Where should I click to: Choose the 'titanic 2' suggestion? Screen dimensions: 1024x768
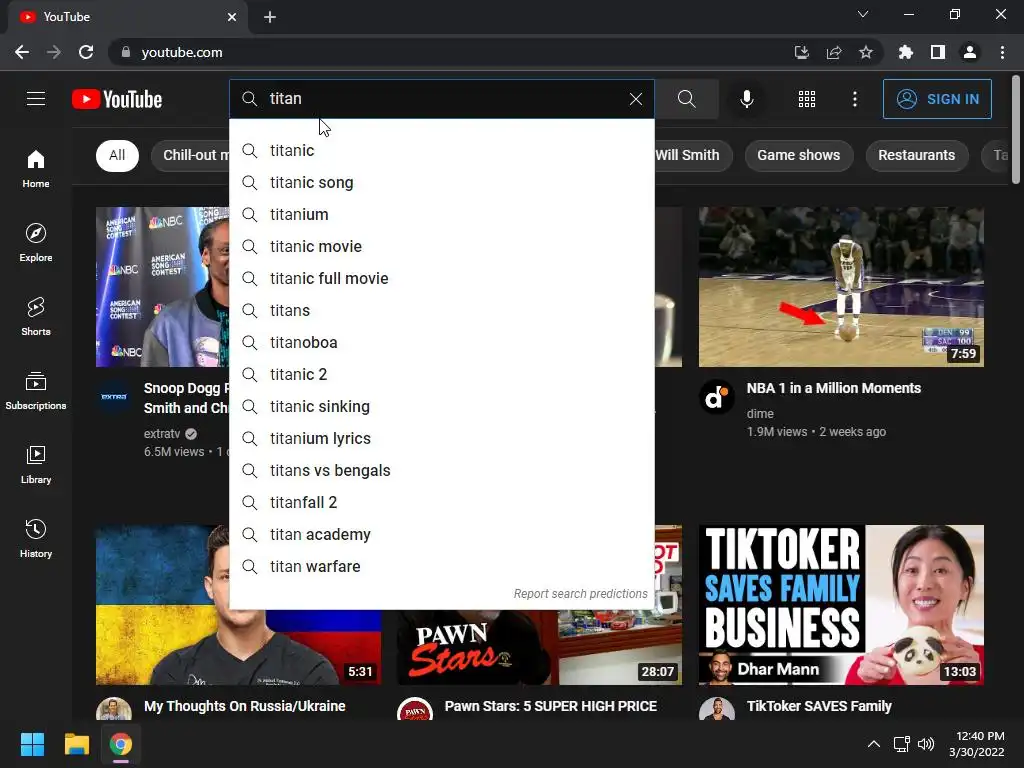441,375
